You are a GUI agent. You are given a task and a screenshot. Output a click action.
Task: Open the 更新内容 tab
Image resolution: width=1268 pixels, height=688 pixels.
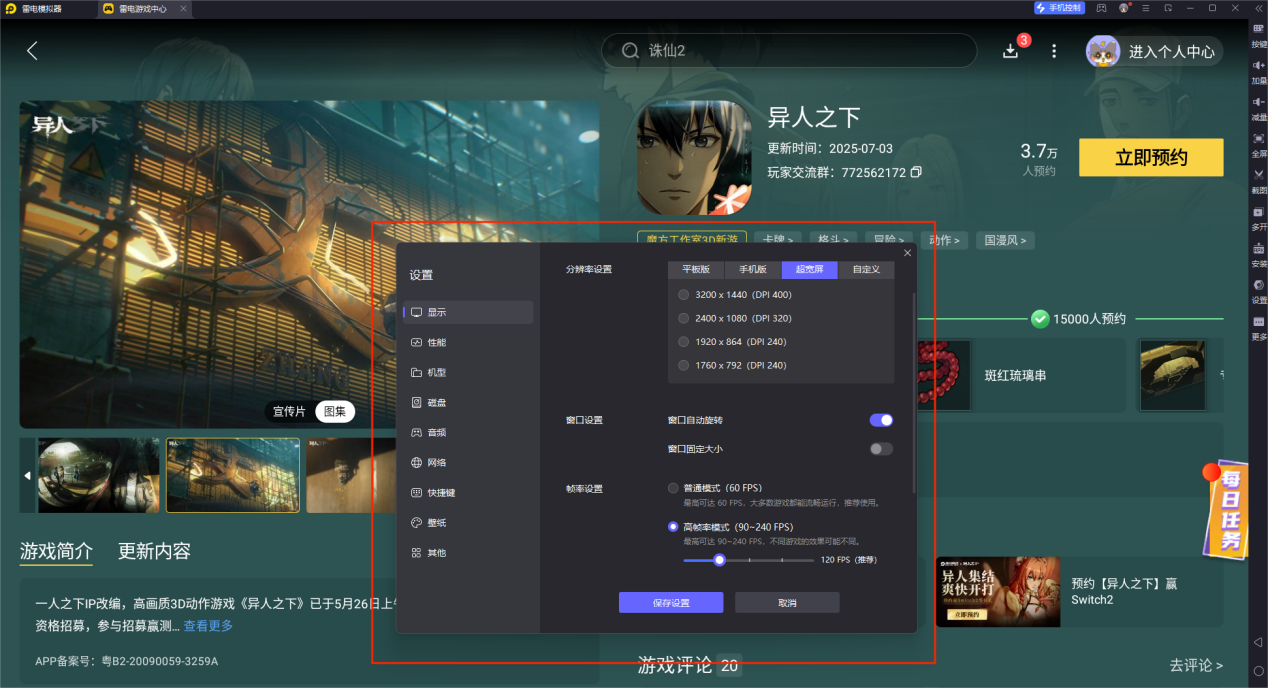[x=154, y=551]
